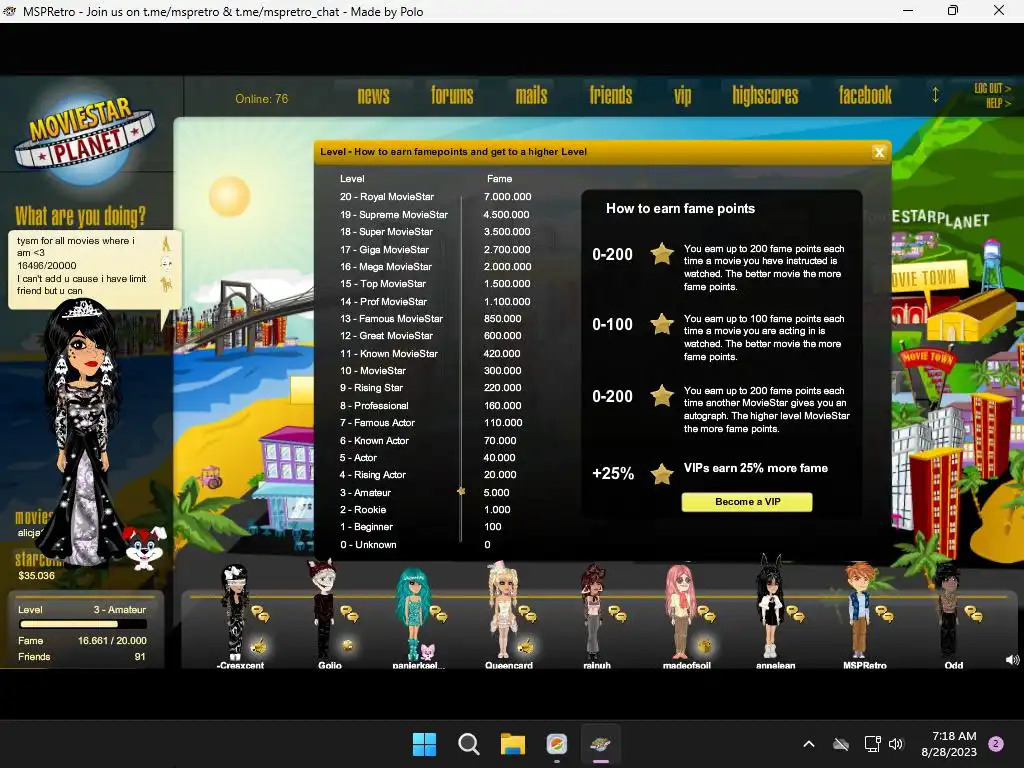The image size is (1024, 768).
Task: Click your own movie star avatar
Action: 81,432
